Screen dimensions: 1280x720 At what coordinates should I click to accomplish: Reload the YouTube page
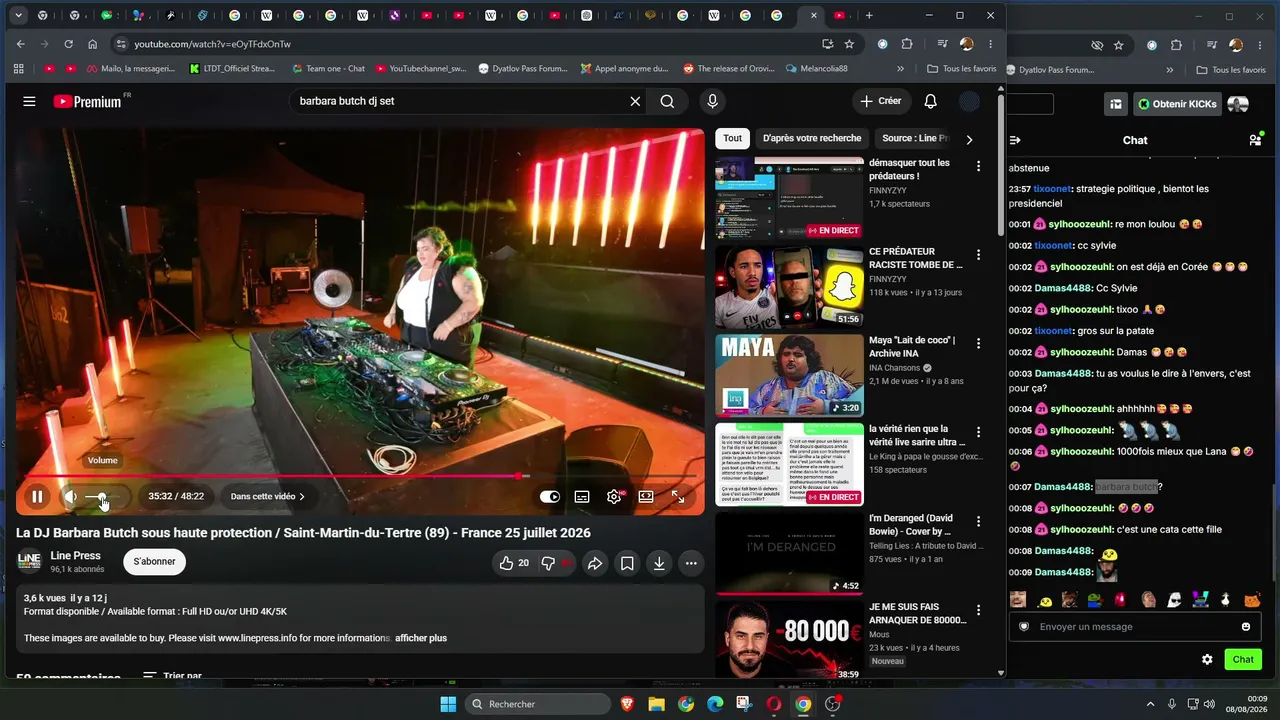click(68, 44)
